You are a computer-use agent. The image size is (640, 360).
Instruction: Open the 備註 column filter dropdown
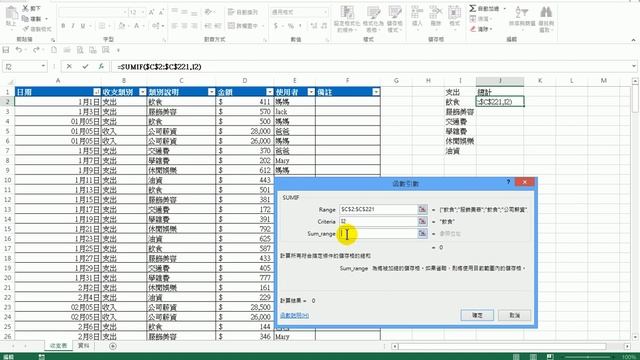pos(376,92)
